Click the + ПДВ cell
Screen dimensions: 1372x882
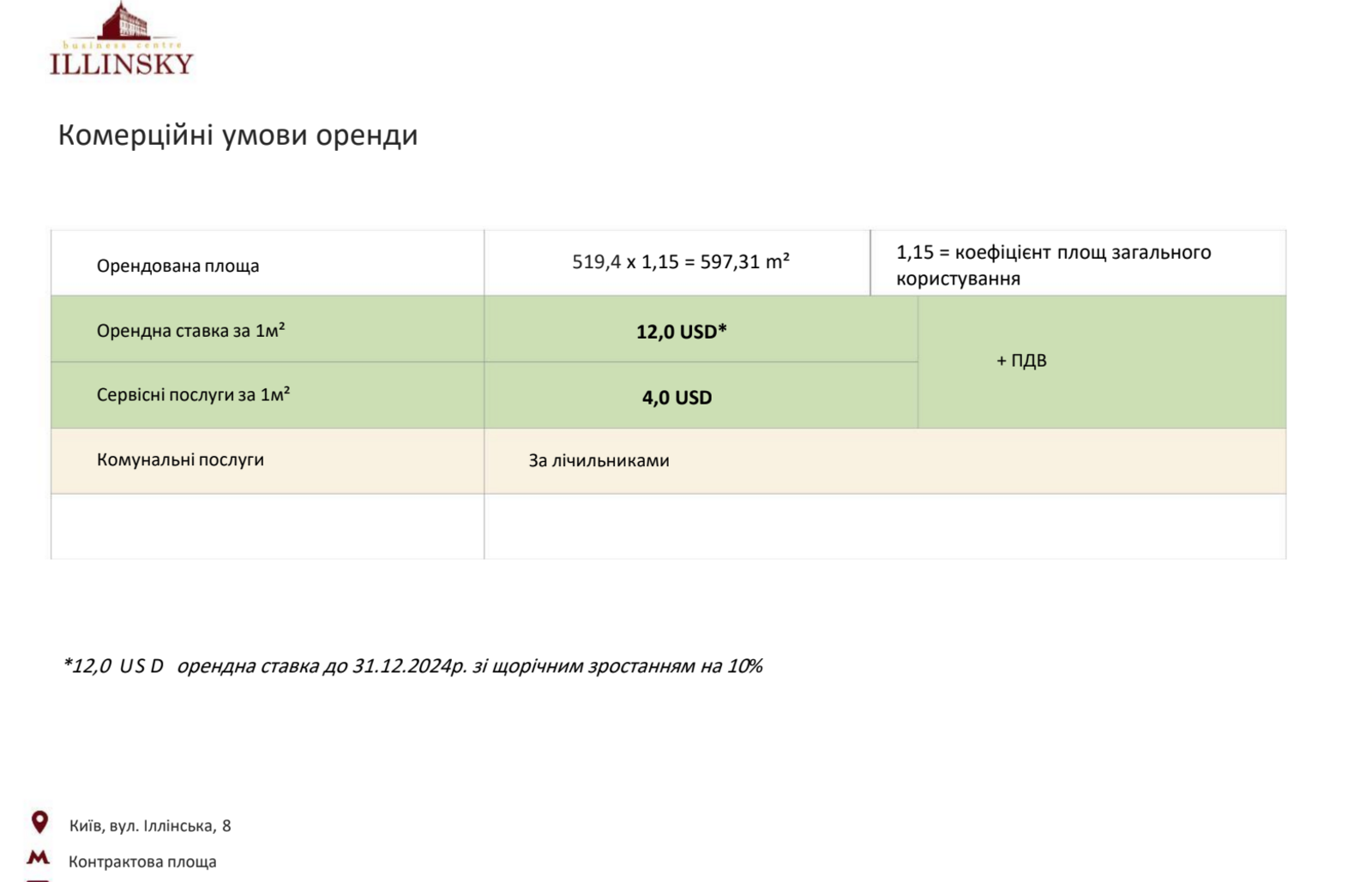click(1021, 361)
